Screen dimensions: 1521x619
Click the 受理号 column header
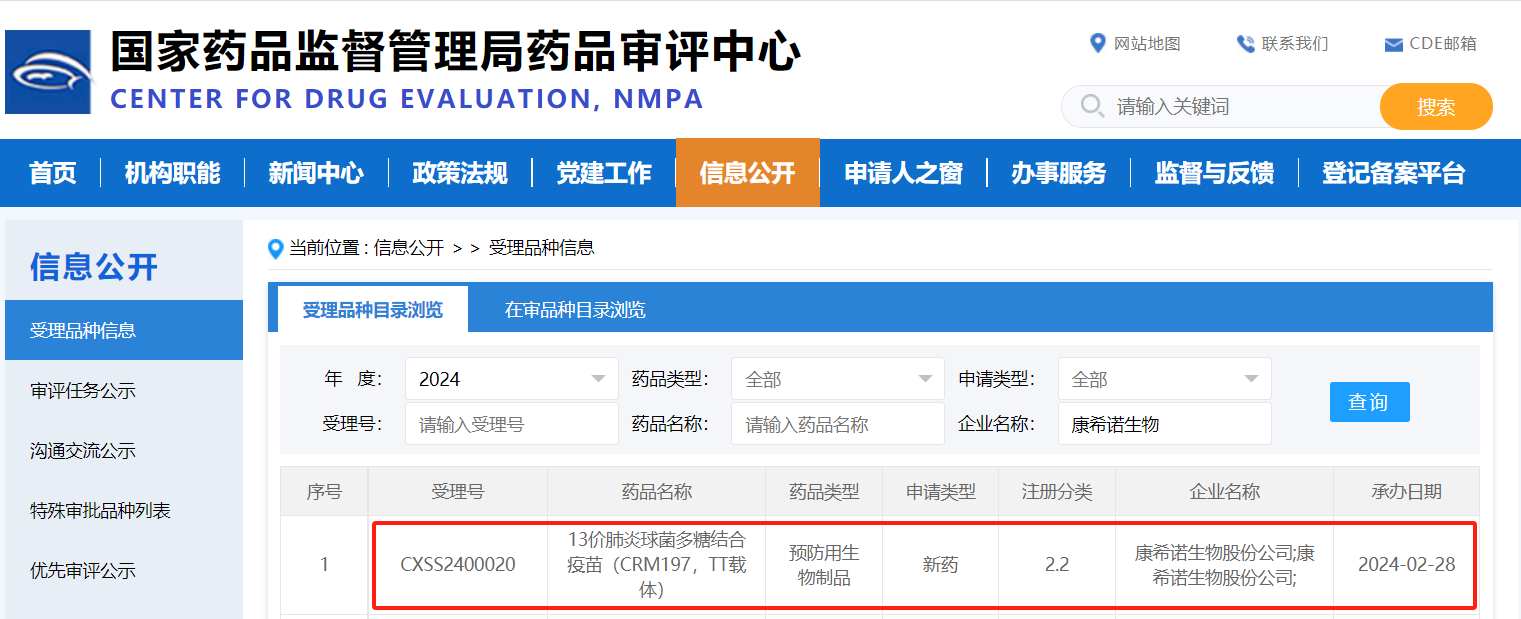458,491
